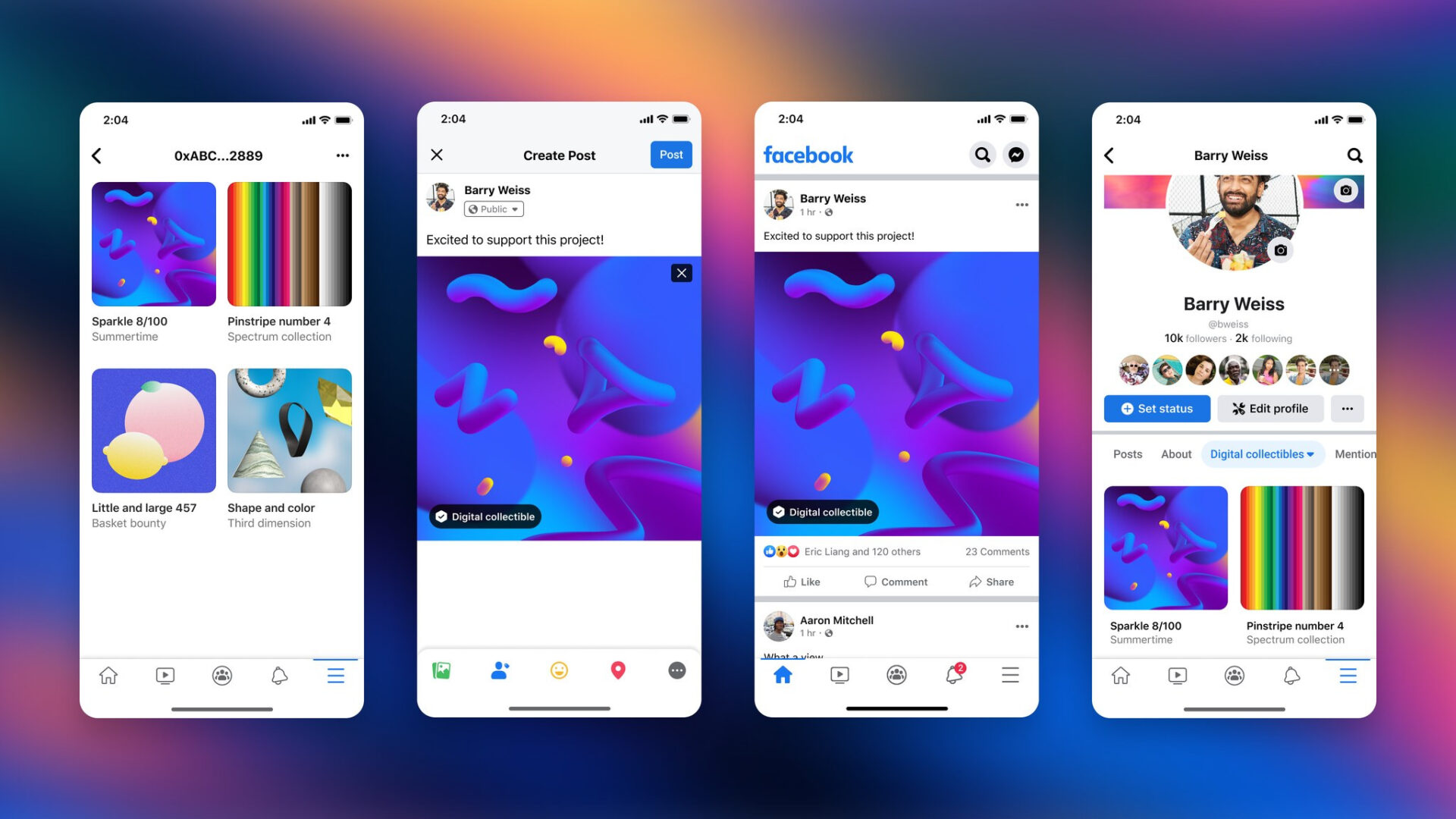1456x819 pixels.
Task: Tap the Search icon on Facebook feed
Action: click(x=981, y=154)
